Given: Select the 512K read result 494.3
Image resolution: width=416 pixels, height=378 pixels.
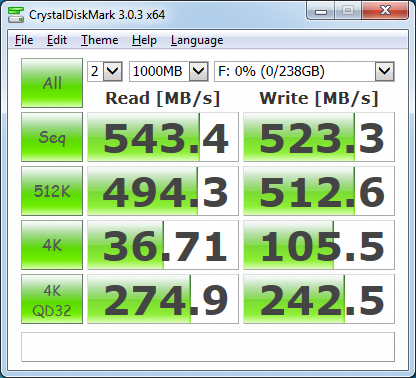Looking at the screenshot, I should click(163, 191).
